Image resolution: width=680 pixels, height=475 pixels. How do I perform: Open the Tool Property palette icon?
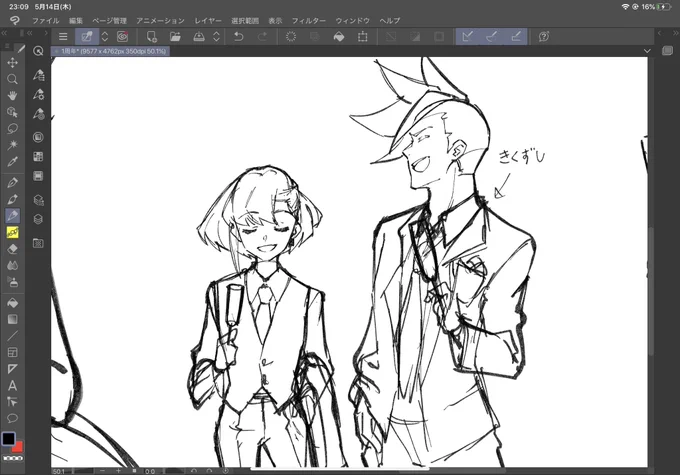click(38, 95)
